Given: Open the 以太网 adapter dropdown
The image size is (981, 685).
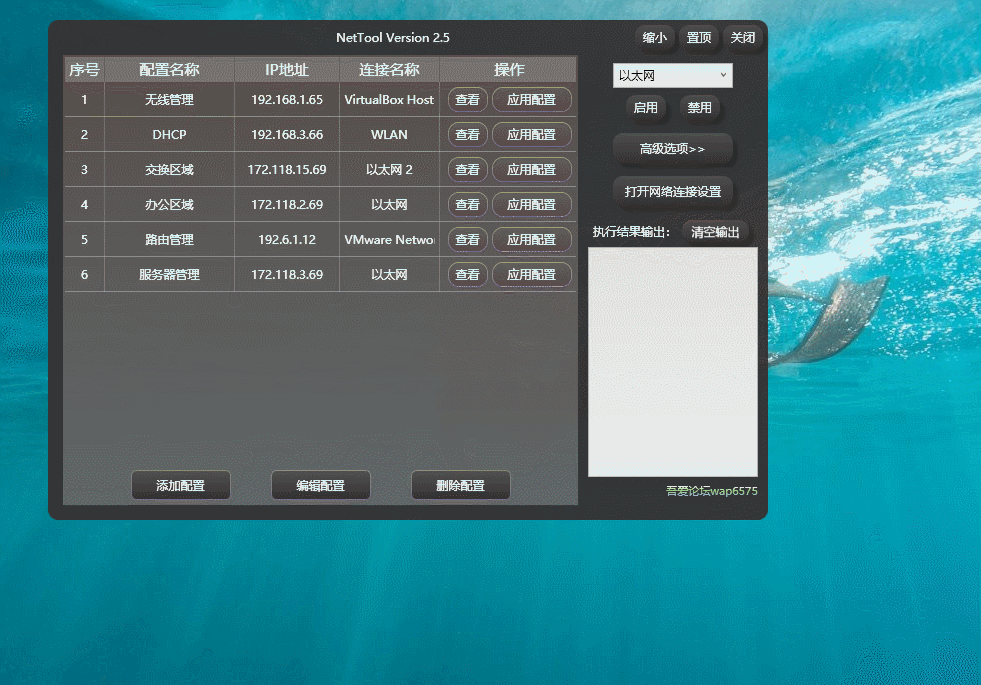Looking at the screenshot, I should (673, 76).
